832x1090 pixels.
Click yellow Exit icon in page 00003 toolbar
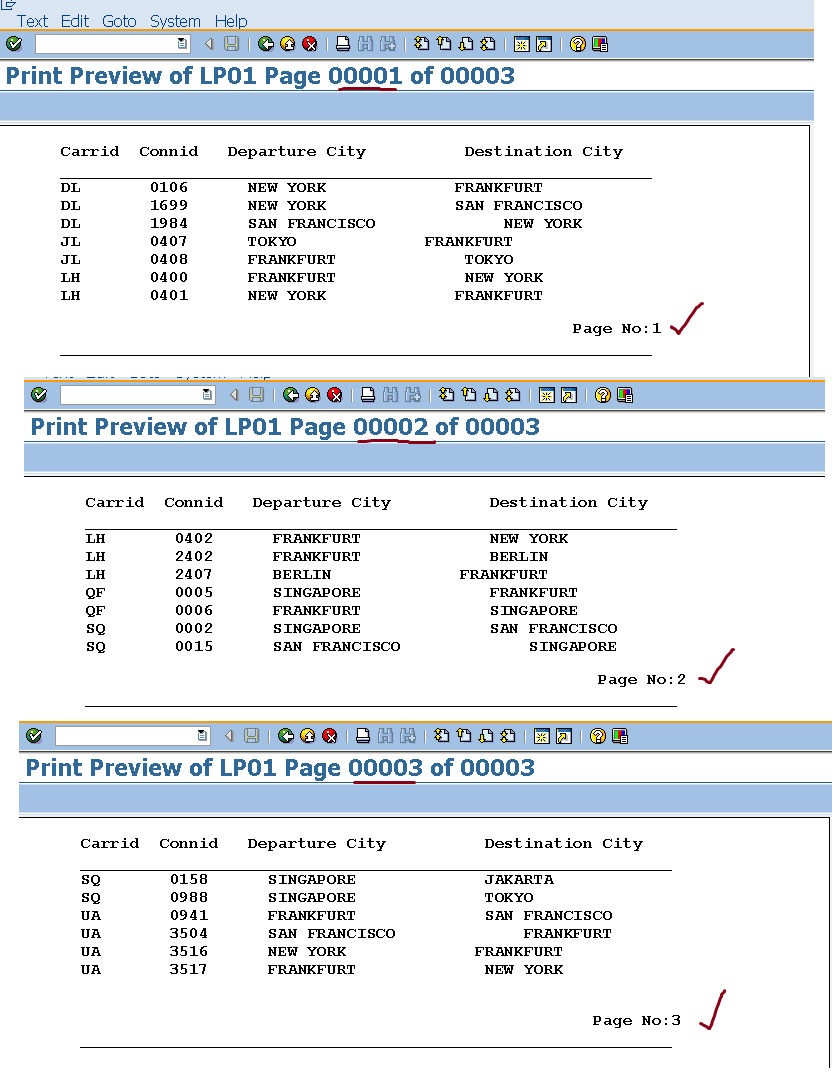click(308, 736)
